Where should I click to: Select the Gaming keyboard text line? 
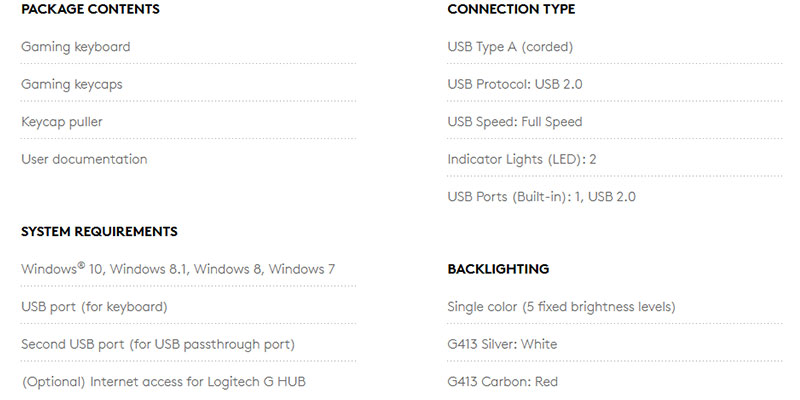click(76, 47)
